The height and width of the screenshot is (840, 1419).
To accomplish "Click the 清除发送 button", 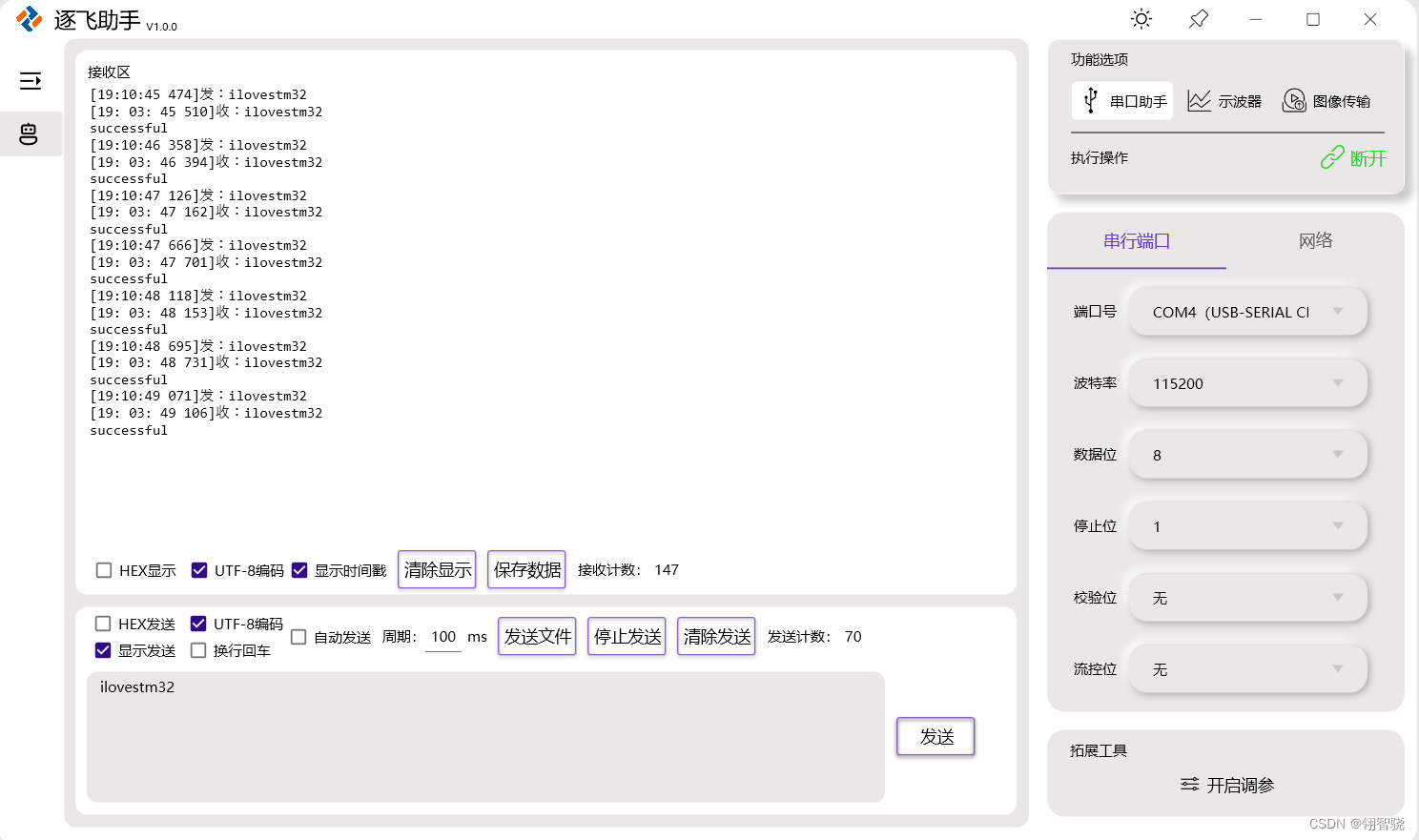I will click(716, 636).
